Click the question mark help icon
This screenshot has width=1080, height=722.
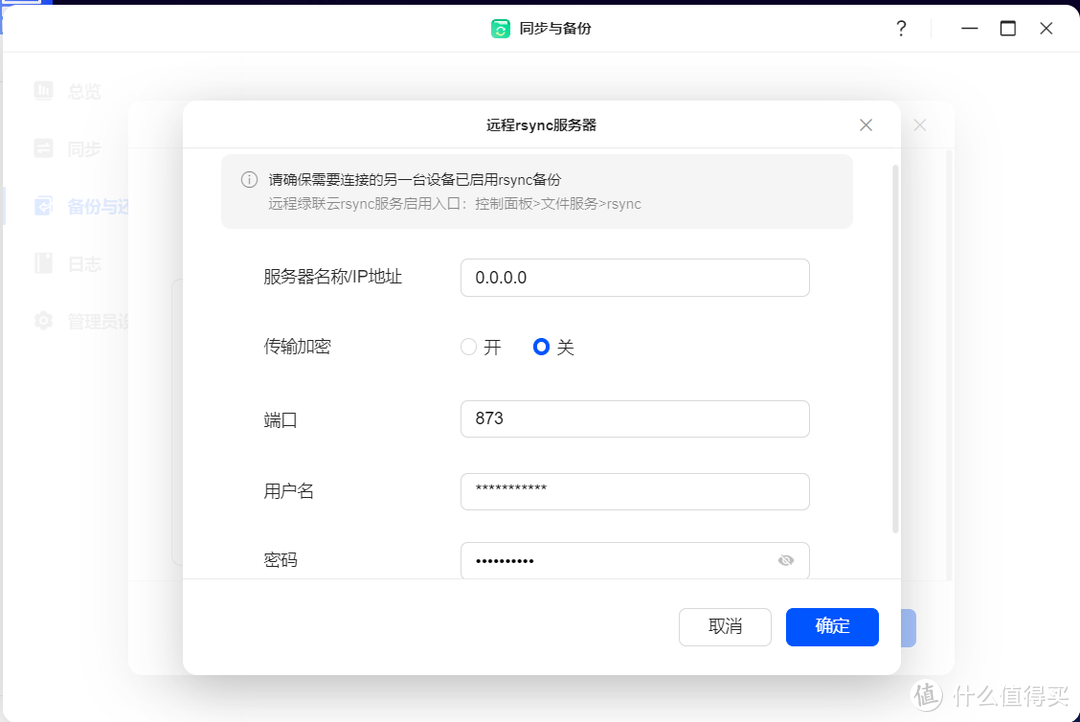[900, 28]
